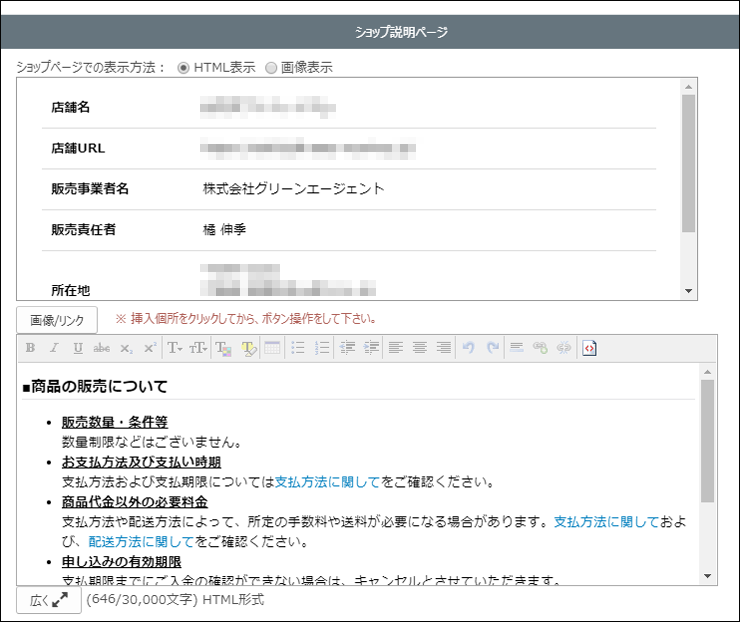Click the お支払方法及び支払い時期 item
This screenshot has width=740, height=622.
click(x=142, y=462)
